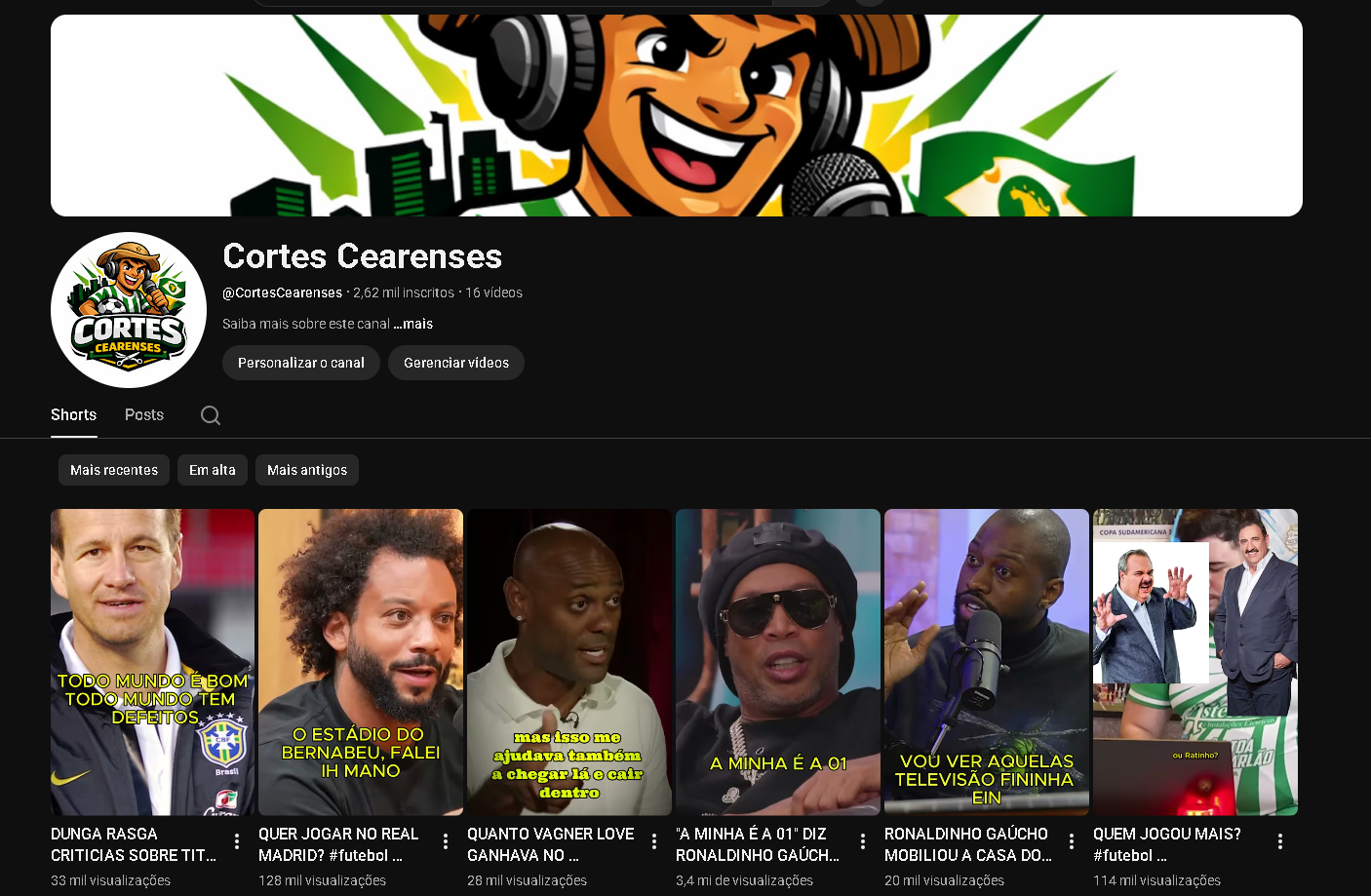Image resolution: width=1371 pixels, height=896 pixels.
Task: Click the 16 vídeos count text
Action: point(493,292)
